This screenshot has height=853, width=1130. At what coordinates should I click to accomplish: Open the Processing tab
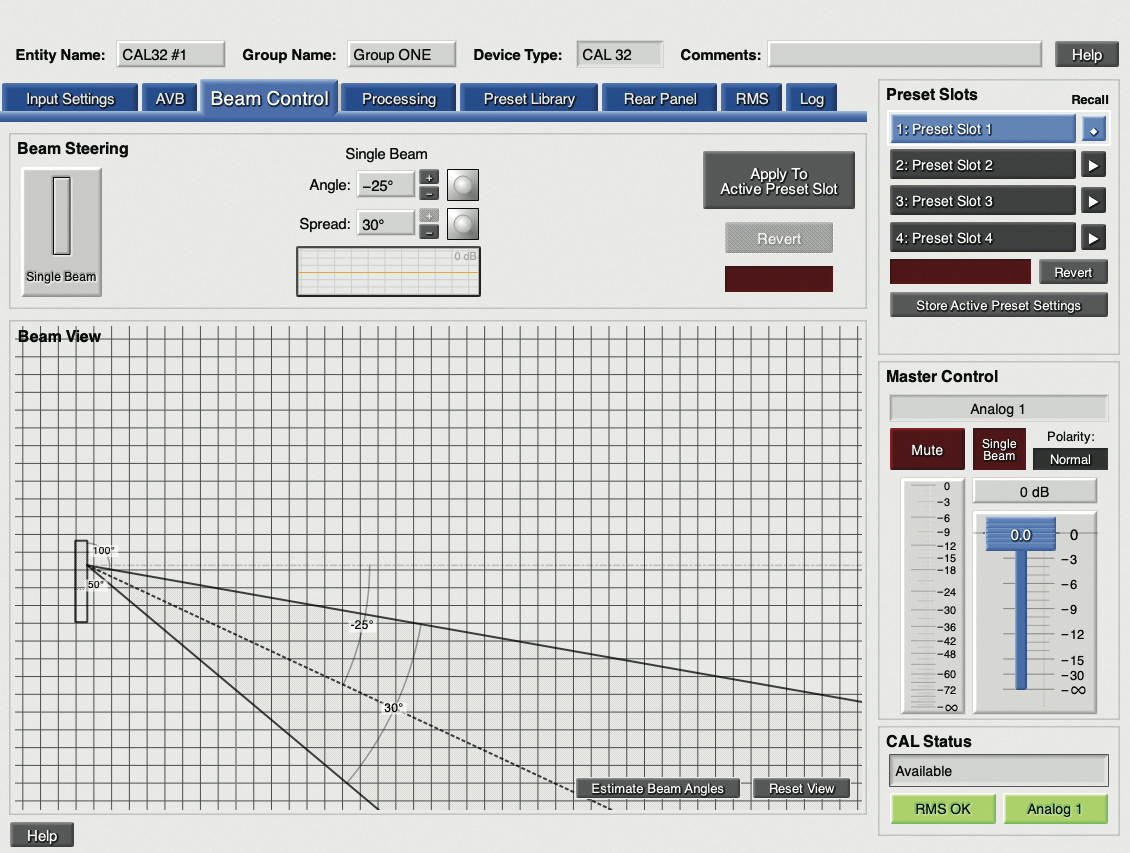click(399, 99)
